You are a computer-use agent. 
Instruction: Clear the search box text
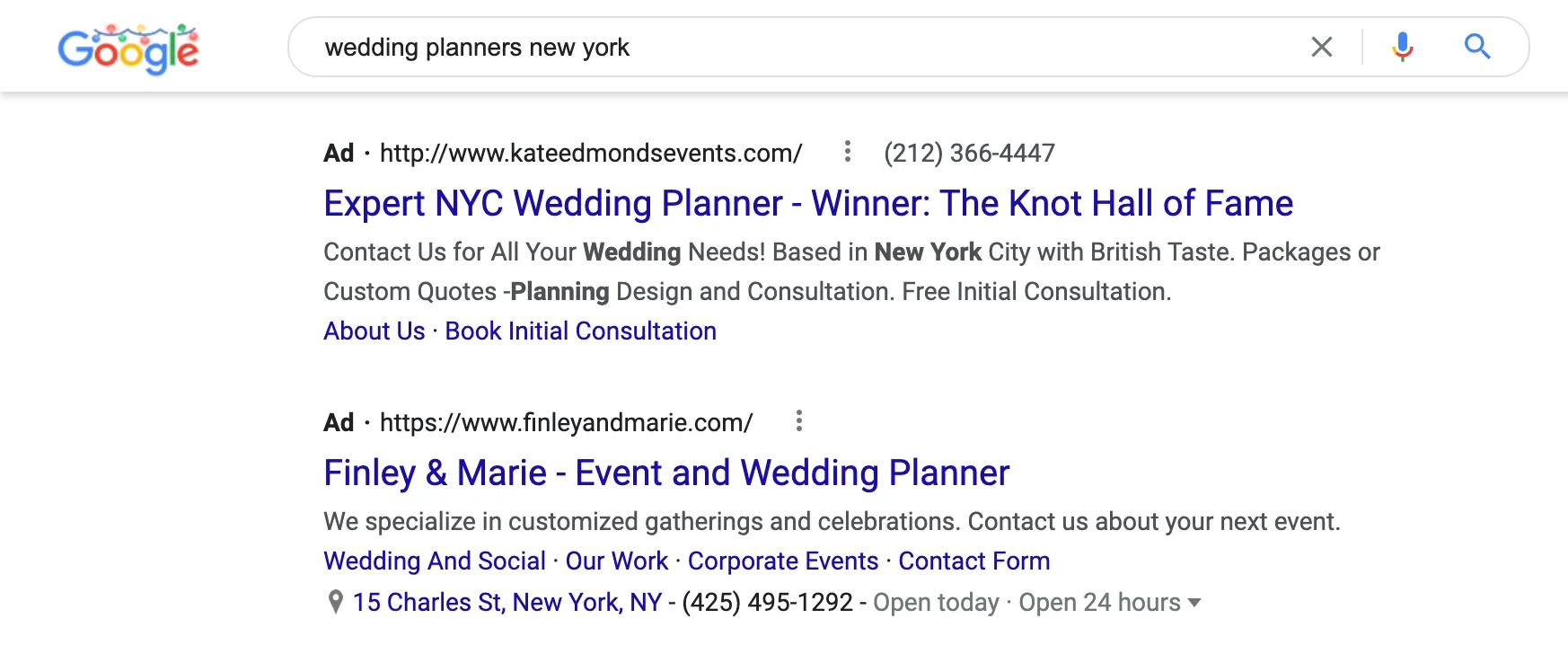coord(1321,47)
